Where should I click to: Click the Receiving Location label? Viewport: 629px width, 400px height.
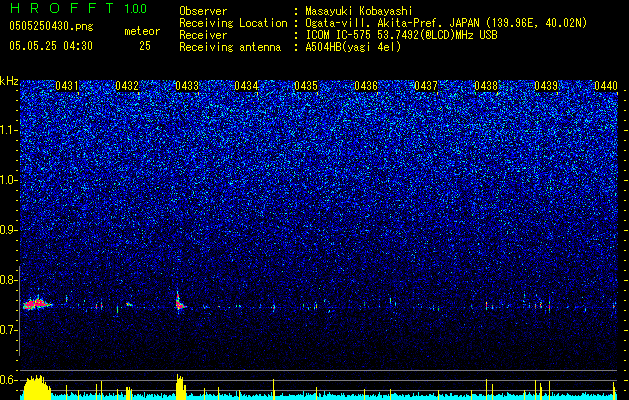coord(233,23)
